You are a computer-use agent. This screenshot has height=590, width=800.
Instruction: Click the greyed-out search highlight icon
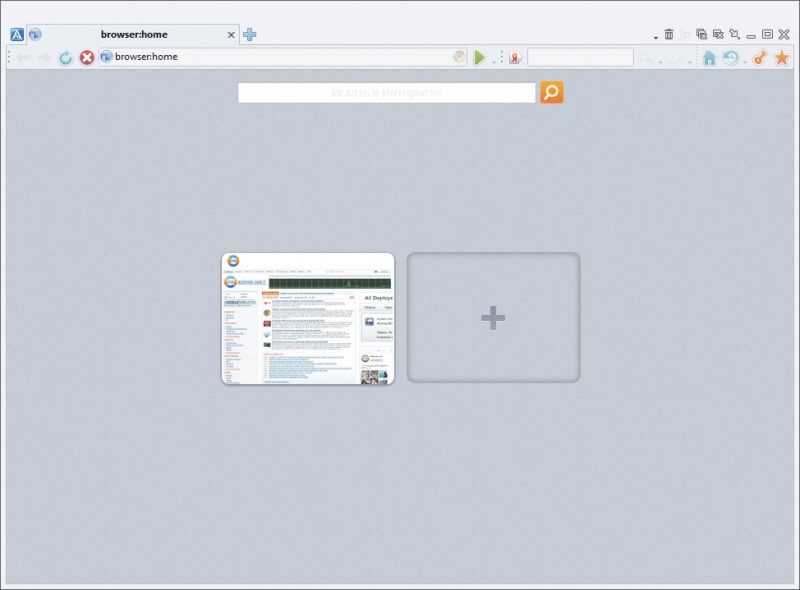(x=676, y=58)
